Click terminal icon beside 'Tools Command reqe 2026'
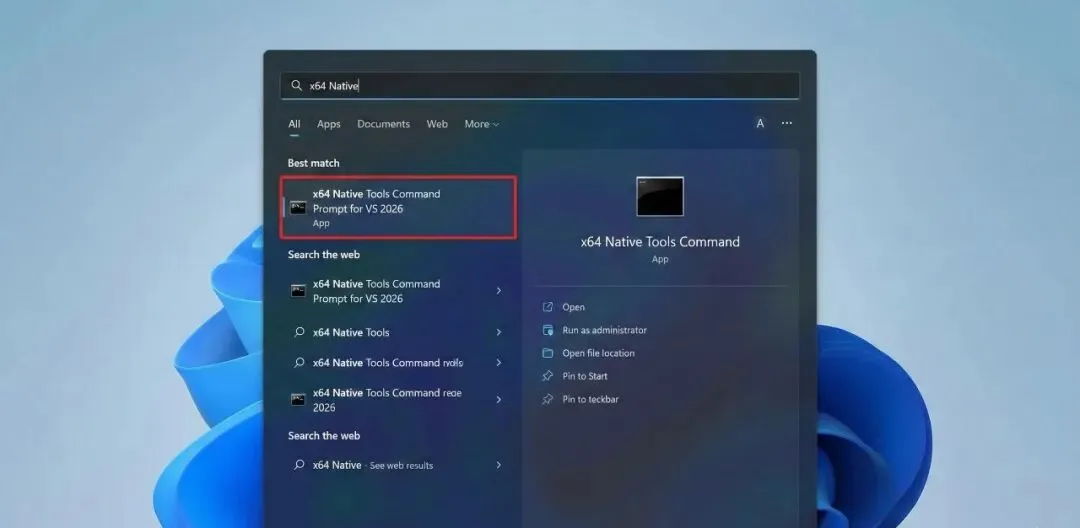This screenshot has height=528, width=1080. [x=298, y=399]
